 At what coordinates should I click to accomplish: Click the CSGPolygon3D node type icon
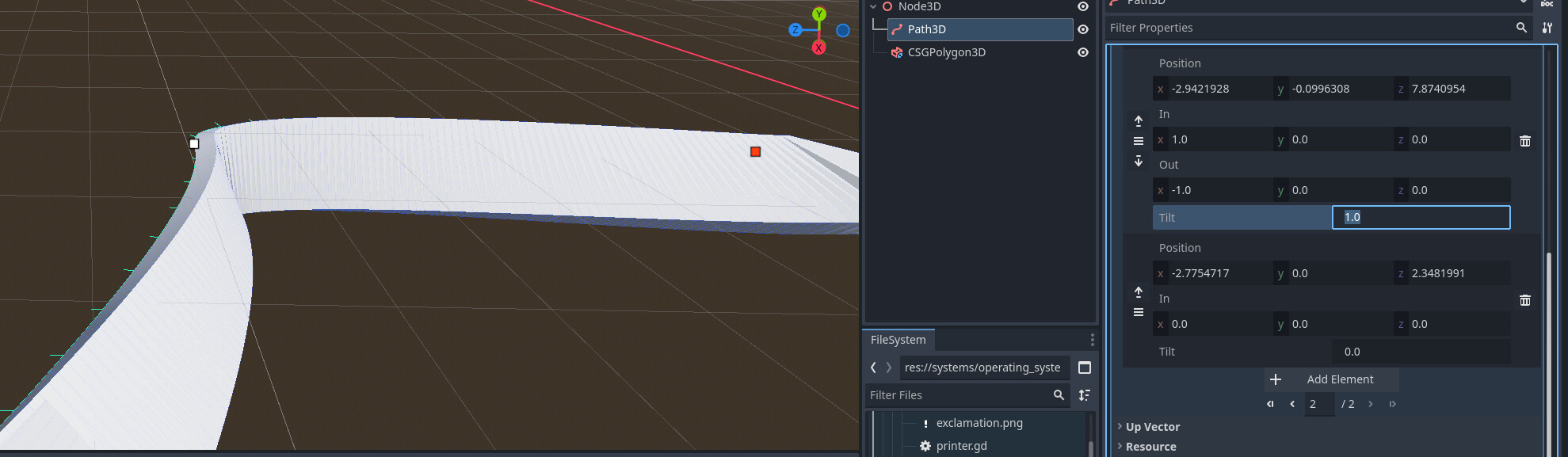click(x=897, y=52)
